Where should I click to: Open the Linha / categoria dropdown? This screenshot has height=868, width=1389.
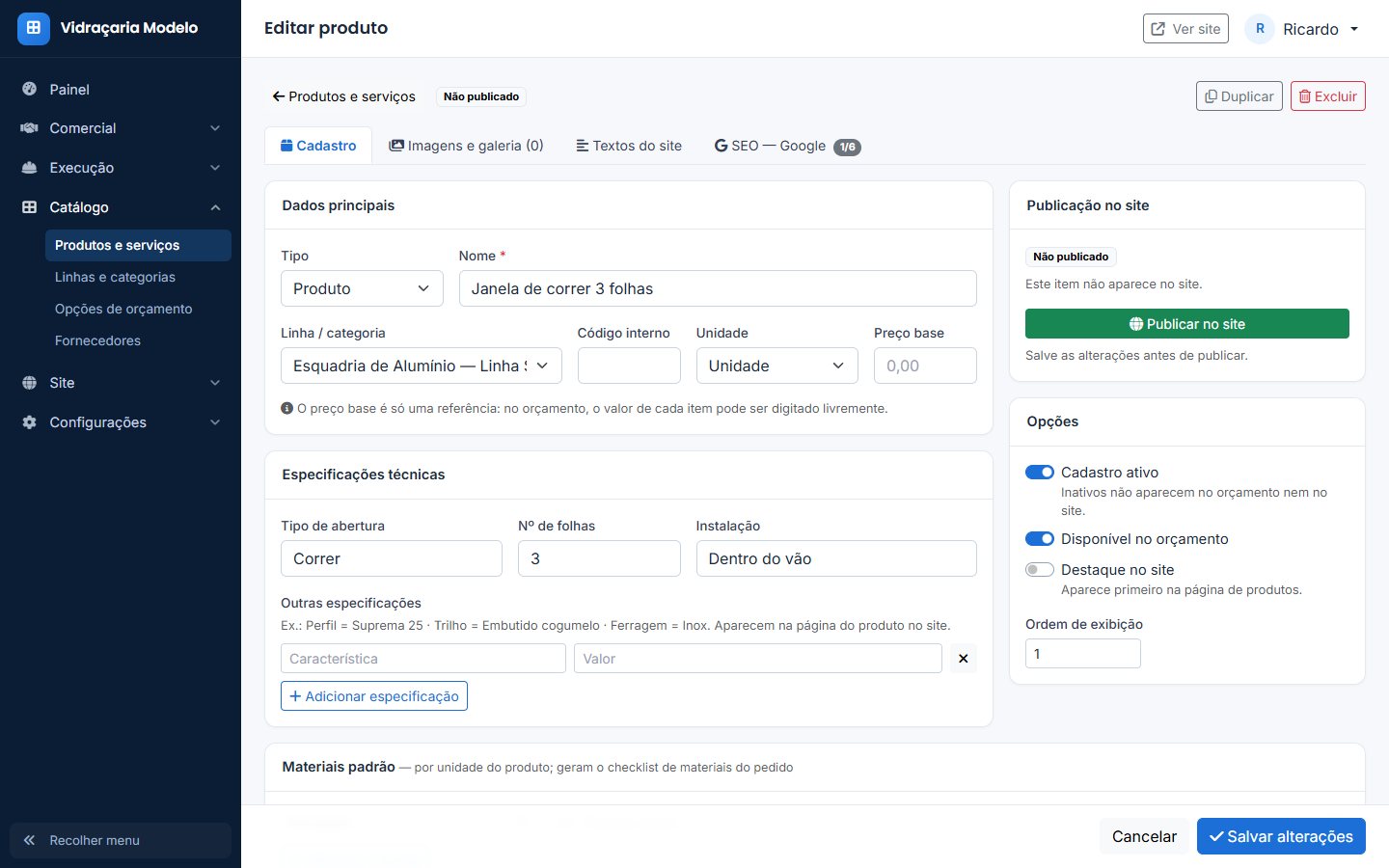point(422,366)
